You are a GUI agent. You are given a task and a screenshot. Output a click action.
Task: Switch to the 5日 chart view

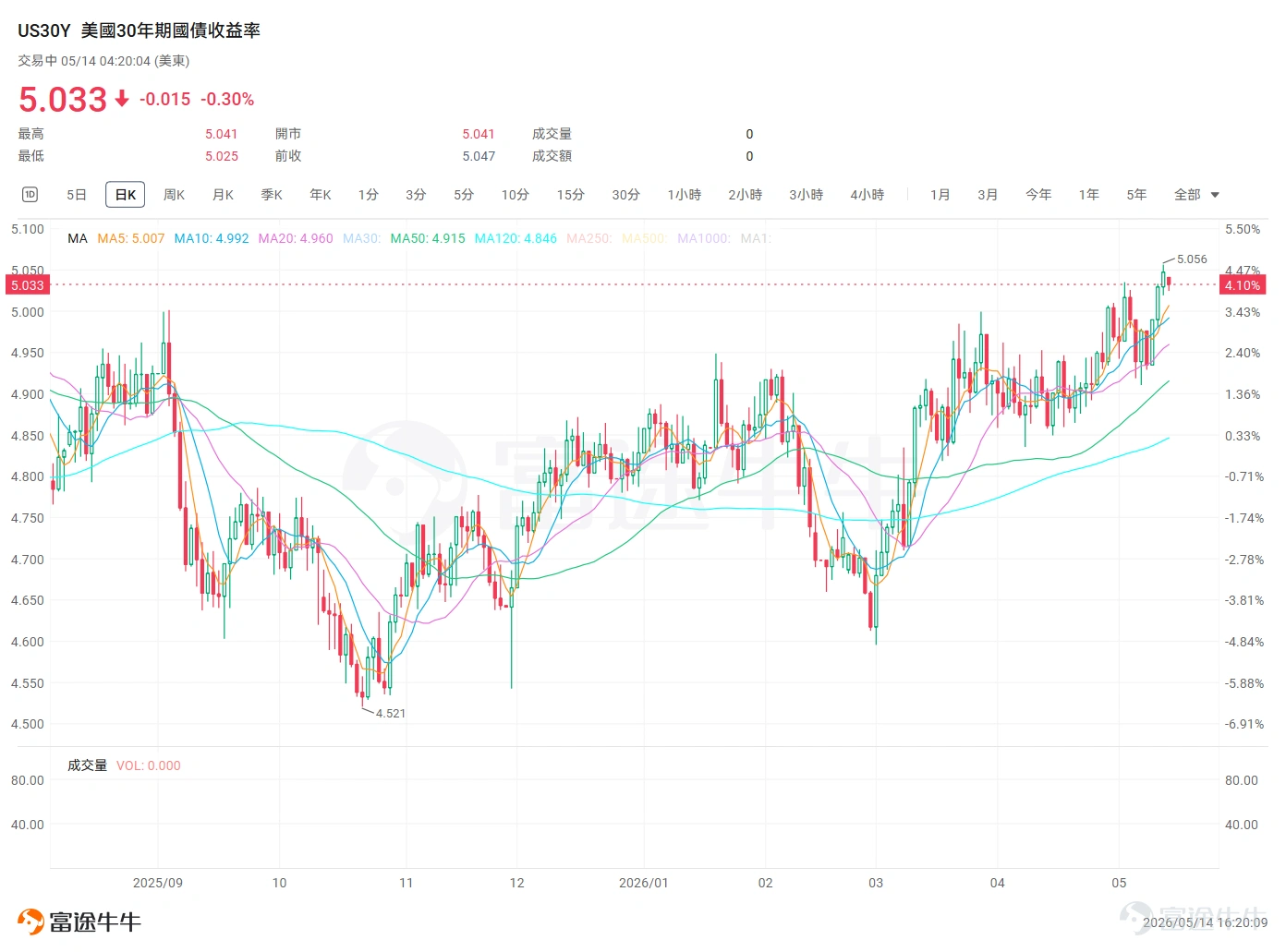[x=77, y=195]
